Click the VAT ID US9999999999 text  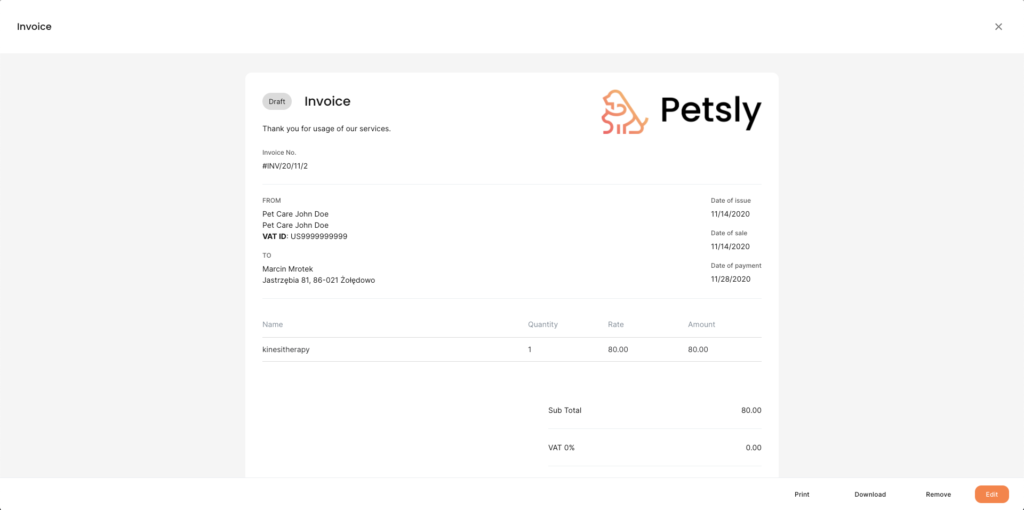click(x=305, y=236)
